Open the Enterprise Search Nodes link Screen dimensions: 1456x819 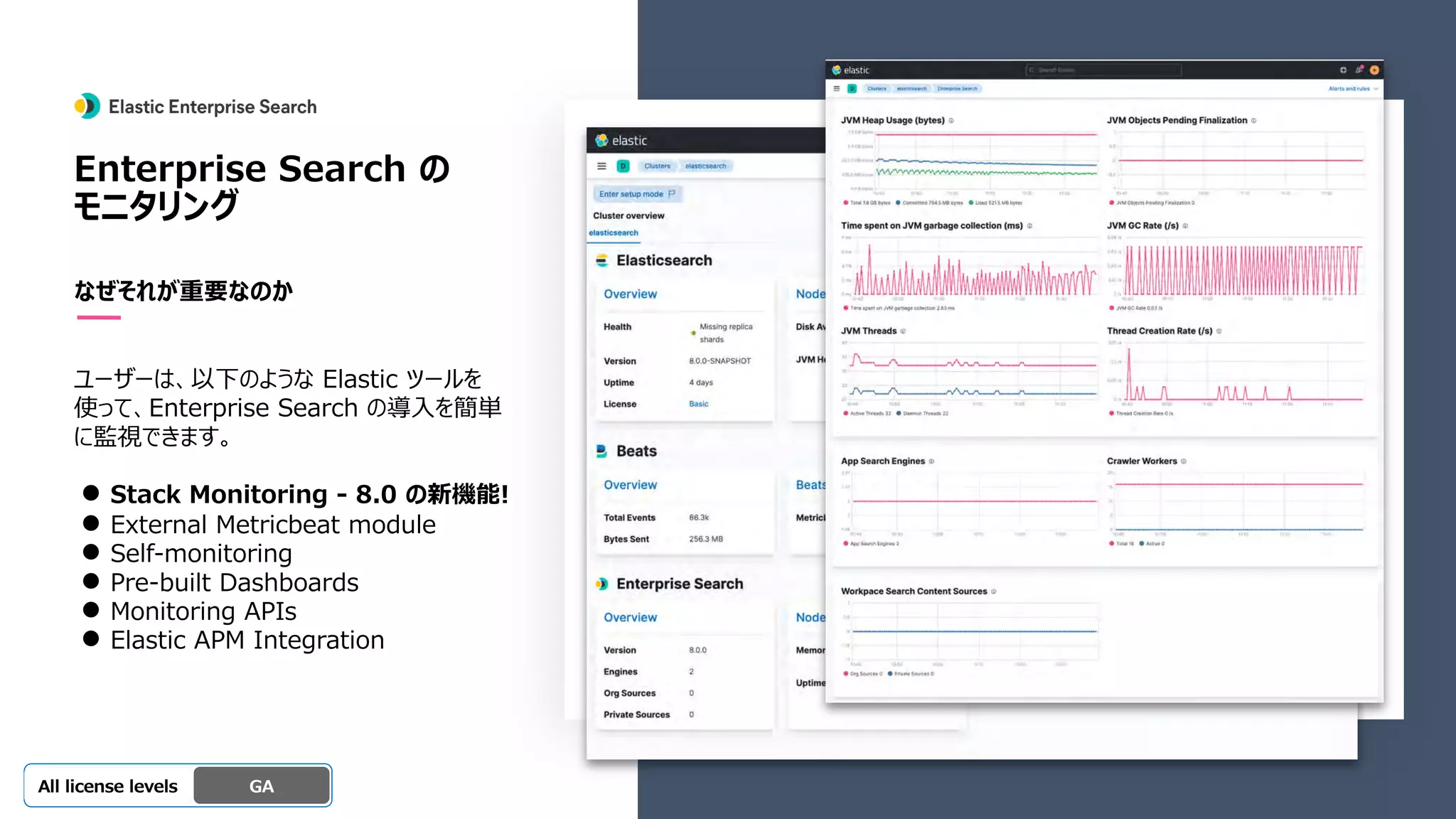pyautogui.click(x=810, y=618)
